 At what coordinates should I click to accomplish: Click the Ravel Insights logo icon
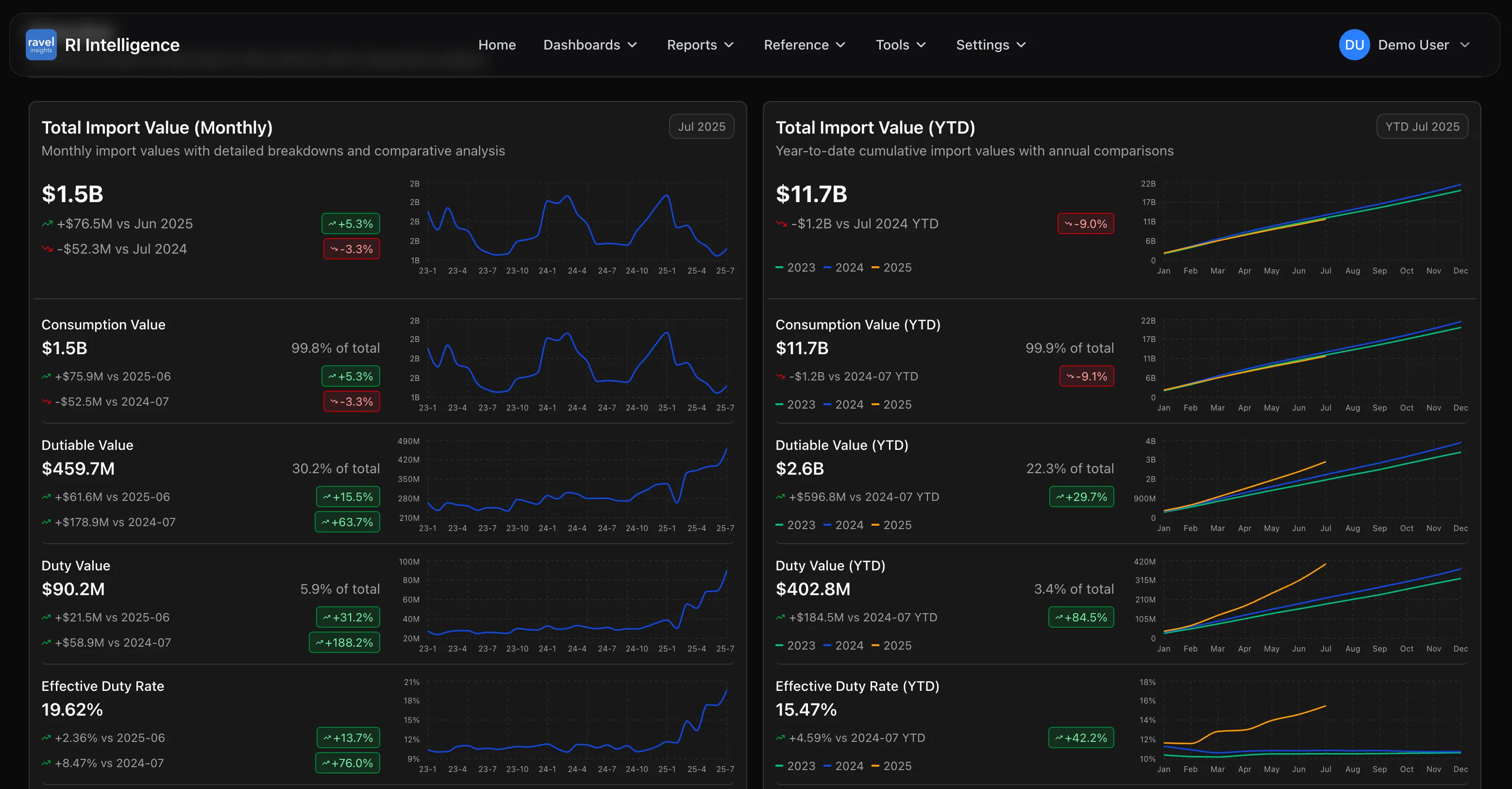[40, 45]
